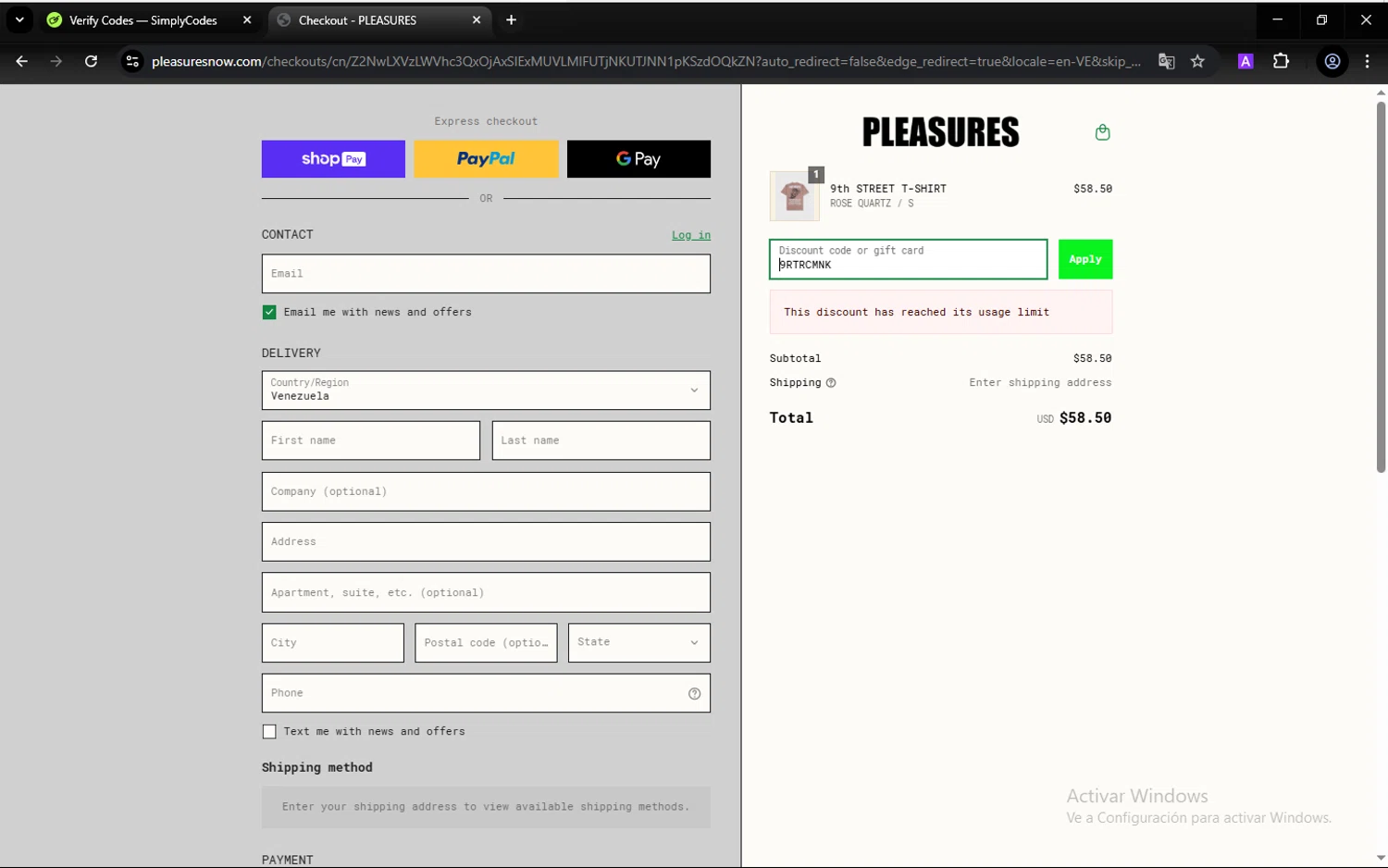
Task: Click the Address input field
Action: coord(486,541)
